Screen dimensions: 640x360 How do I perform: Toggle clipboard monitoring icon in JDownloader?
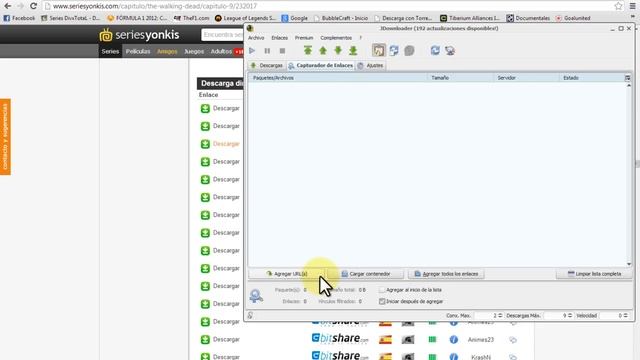click(x=378, y=50)
